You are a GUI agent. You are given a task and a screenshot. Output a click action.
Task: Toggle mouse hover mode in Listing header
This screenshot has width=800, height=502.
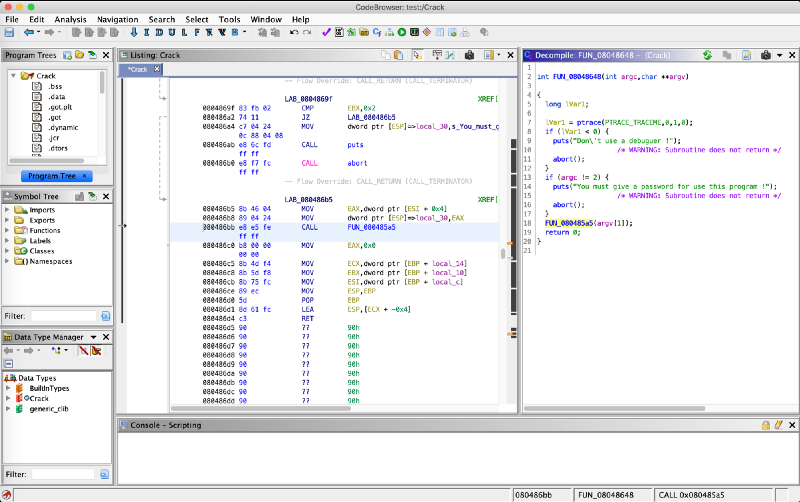coord(418,55)
